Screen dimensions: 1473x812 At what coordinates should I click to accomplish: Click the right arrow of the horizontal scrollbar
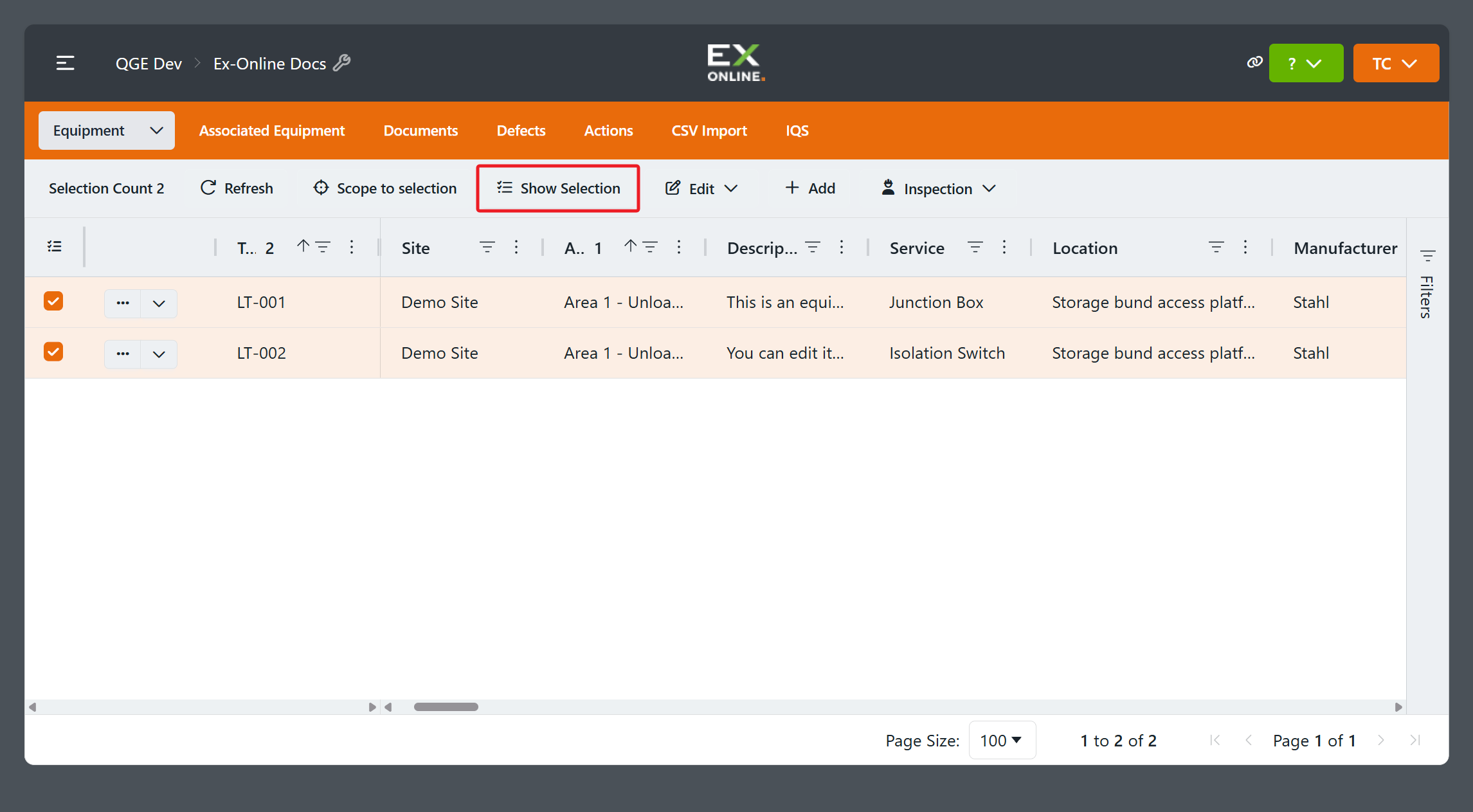click(x=1398, y=707)
